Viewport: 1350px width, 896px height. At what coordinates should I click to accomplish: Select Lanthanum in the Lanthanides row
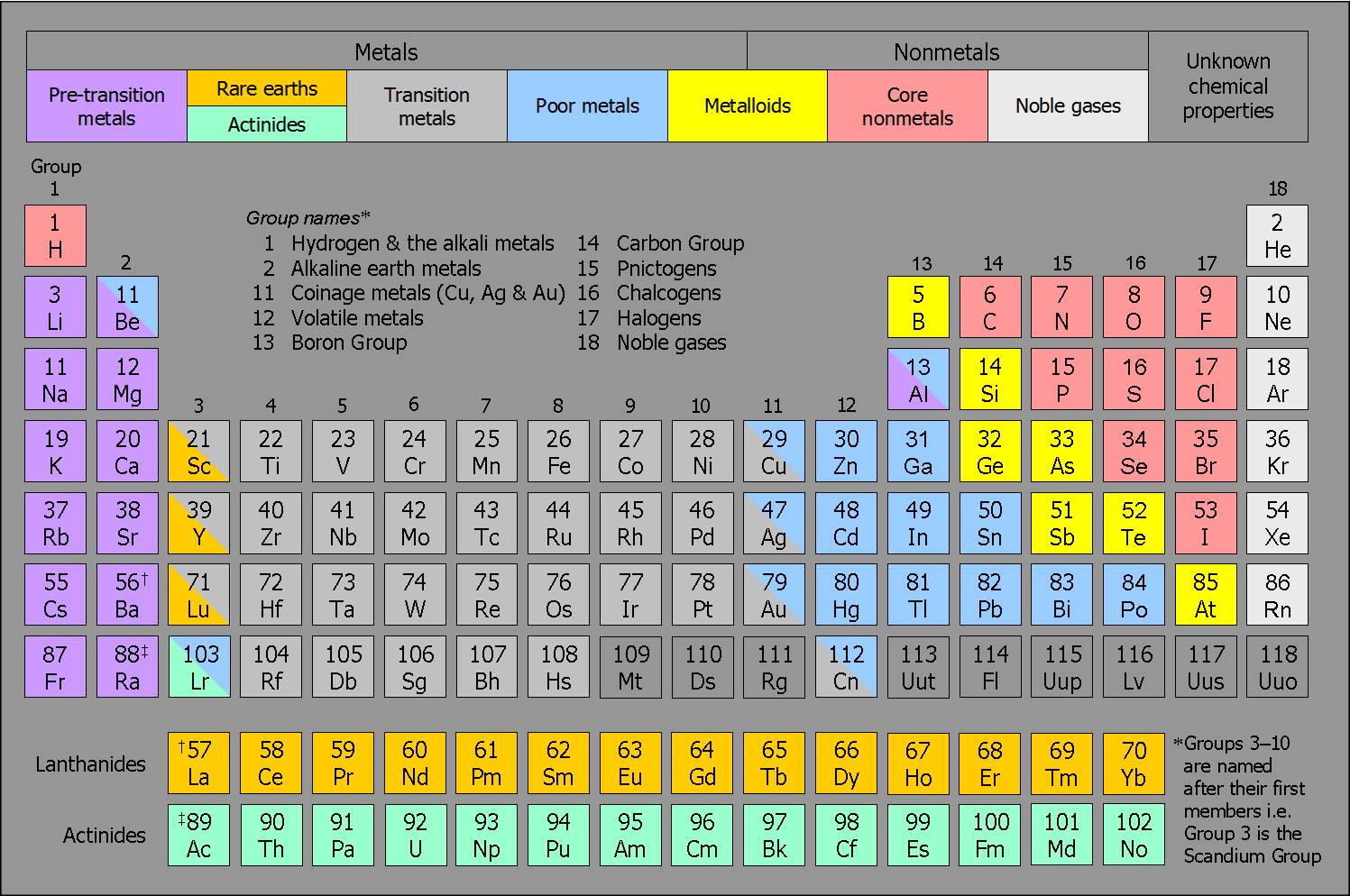point(198,763)
